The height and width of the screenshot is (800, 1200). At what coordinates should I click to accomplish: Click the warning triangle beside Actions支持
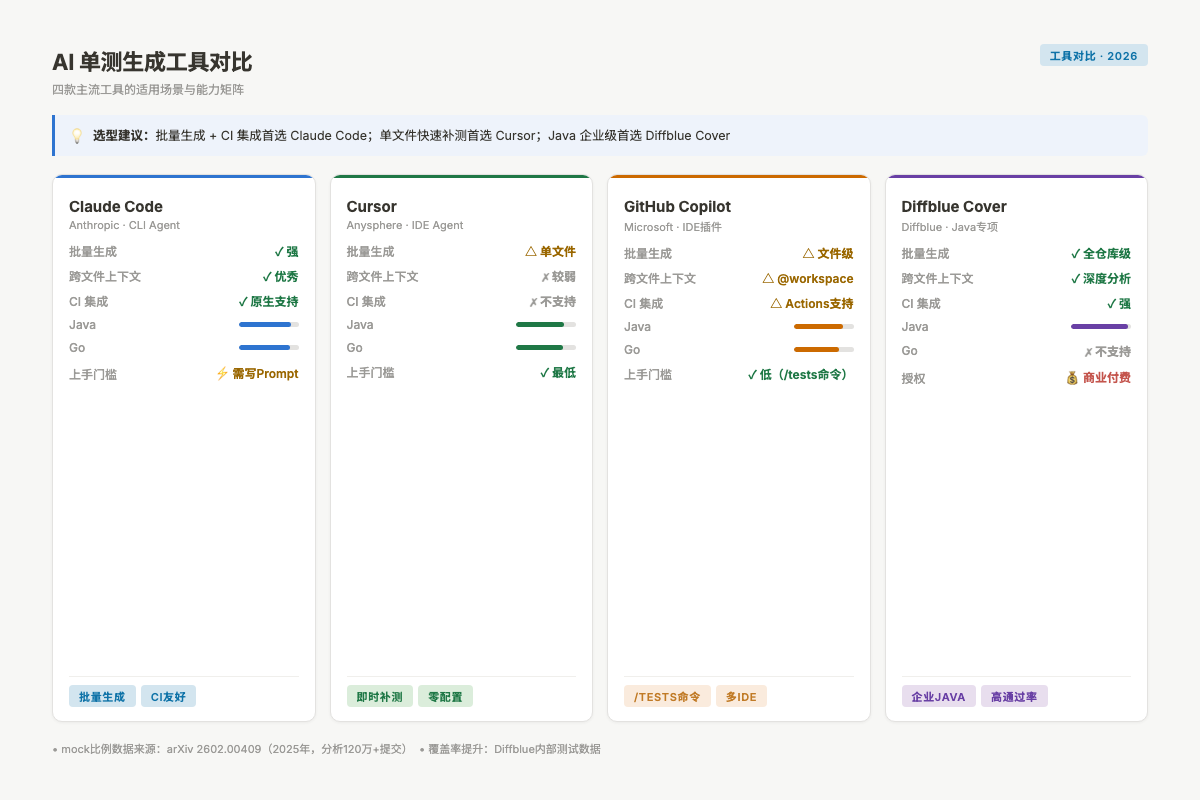click(x=776, y=303)
